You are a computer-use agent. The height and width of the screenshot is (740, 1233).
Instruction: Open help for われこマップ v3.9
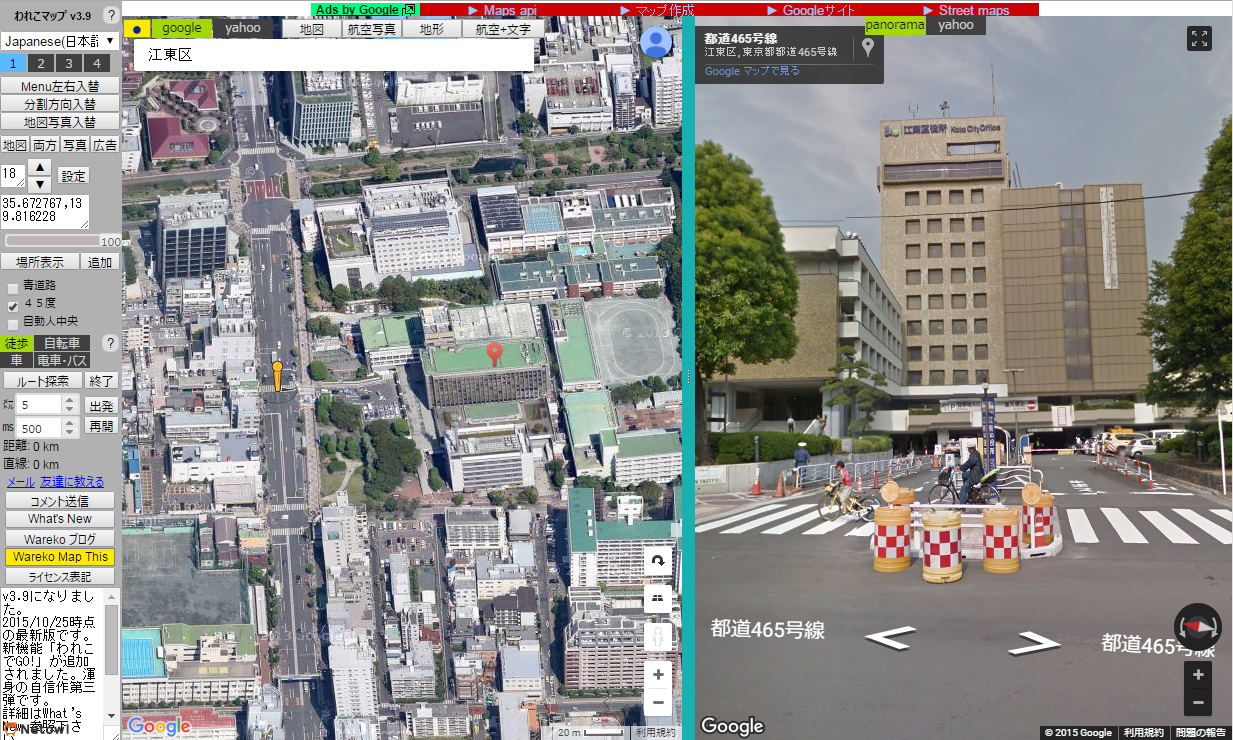point(111,15)
